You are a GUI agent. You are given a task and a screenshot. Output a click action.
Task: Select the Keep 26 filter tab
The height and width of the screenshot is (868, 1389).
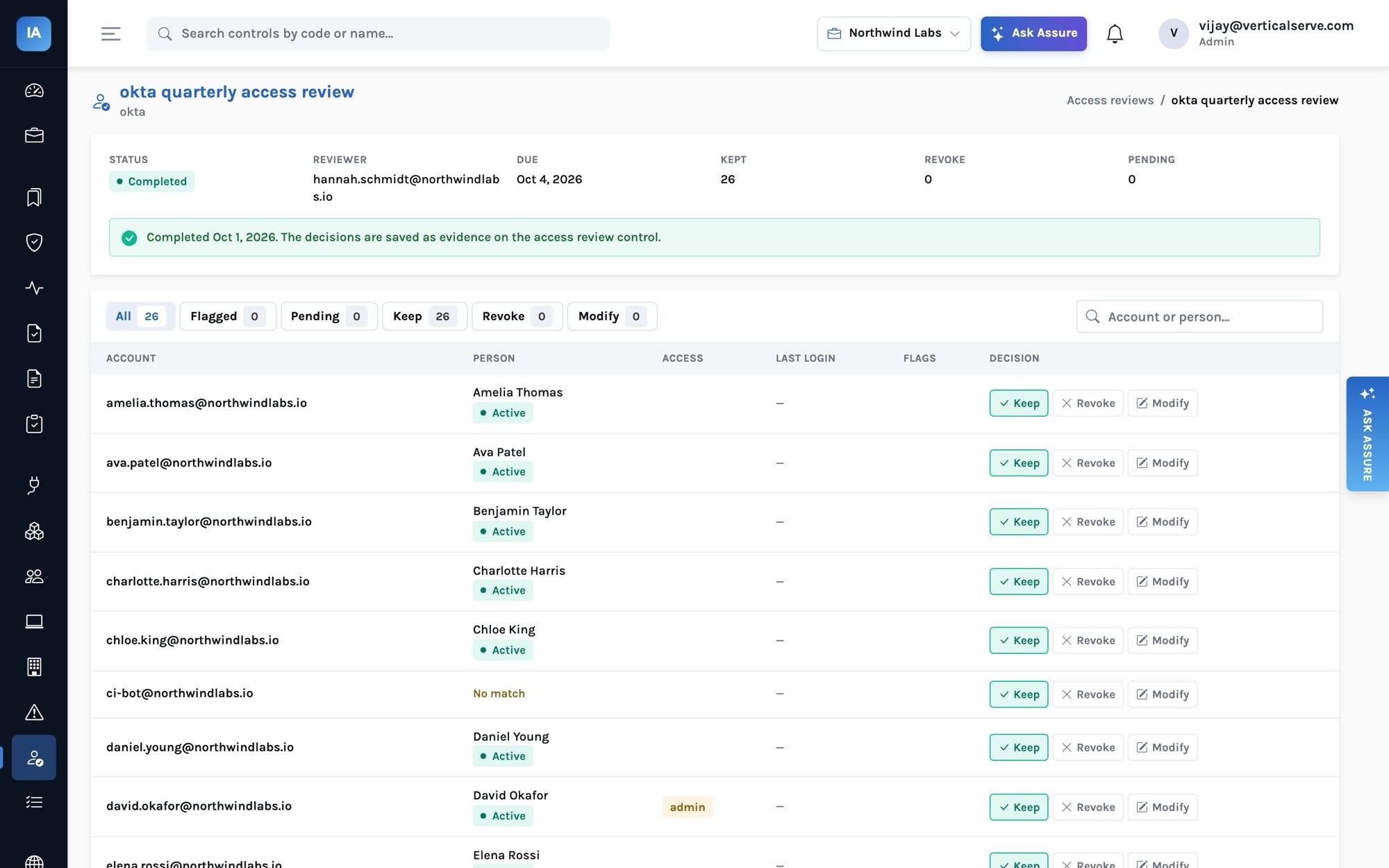pos(424,317)
